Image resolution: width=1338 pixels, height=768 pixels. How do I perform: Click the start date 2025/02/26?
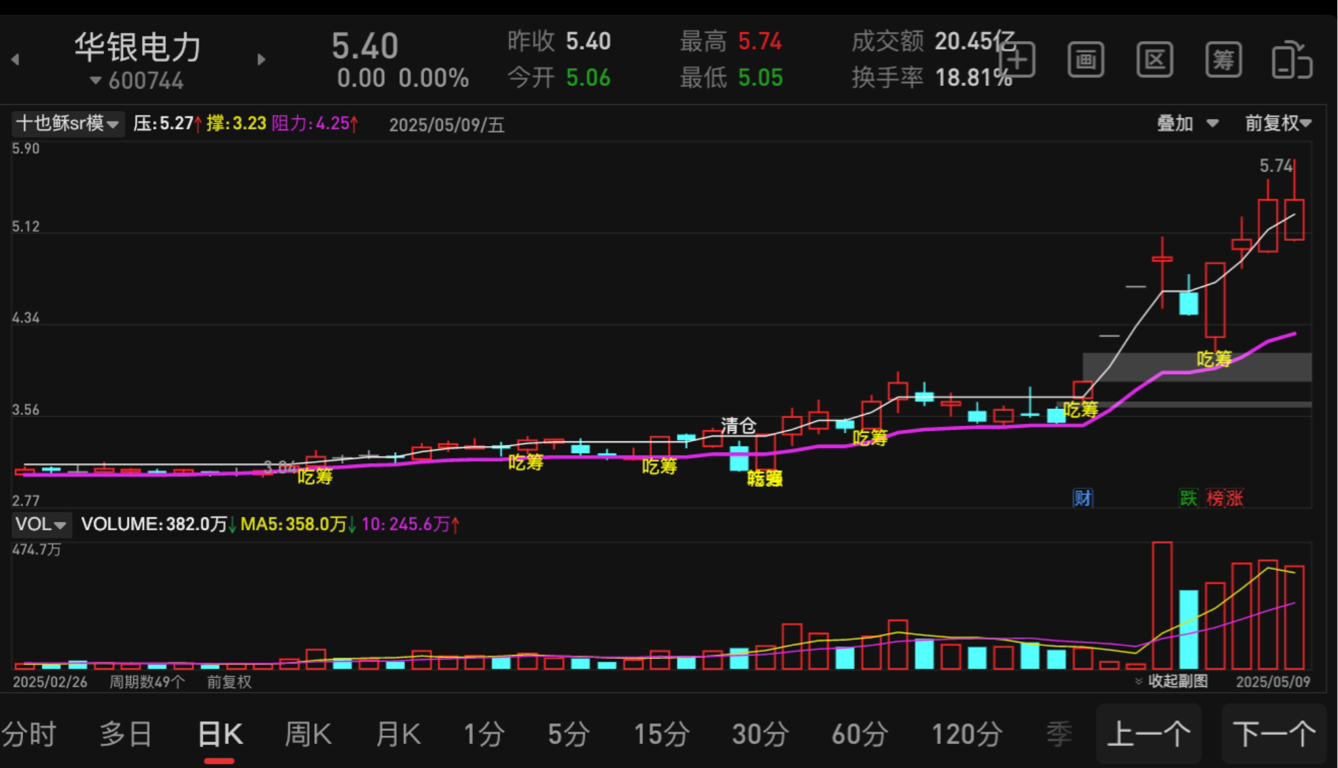(x=50, y=682)
